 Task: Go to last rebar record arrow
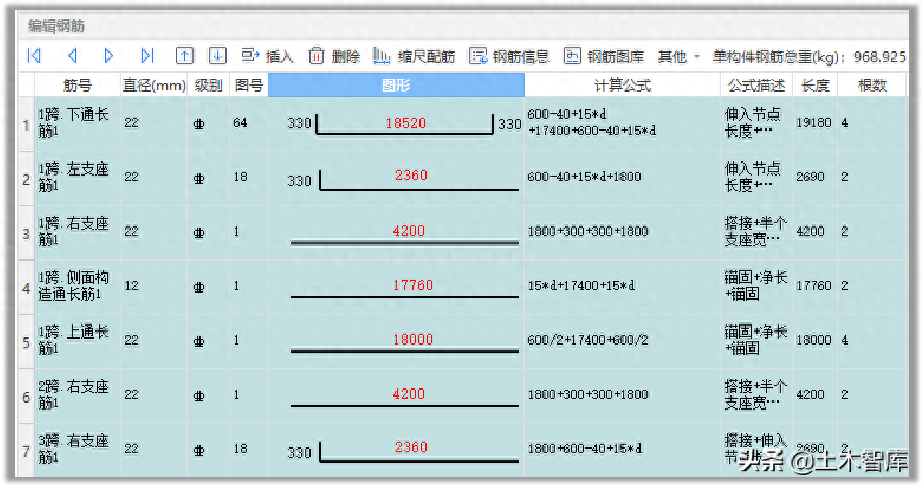tap(147, 56)
